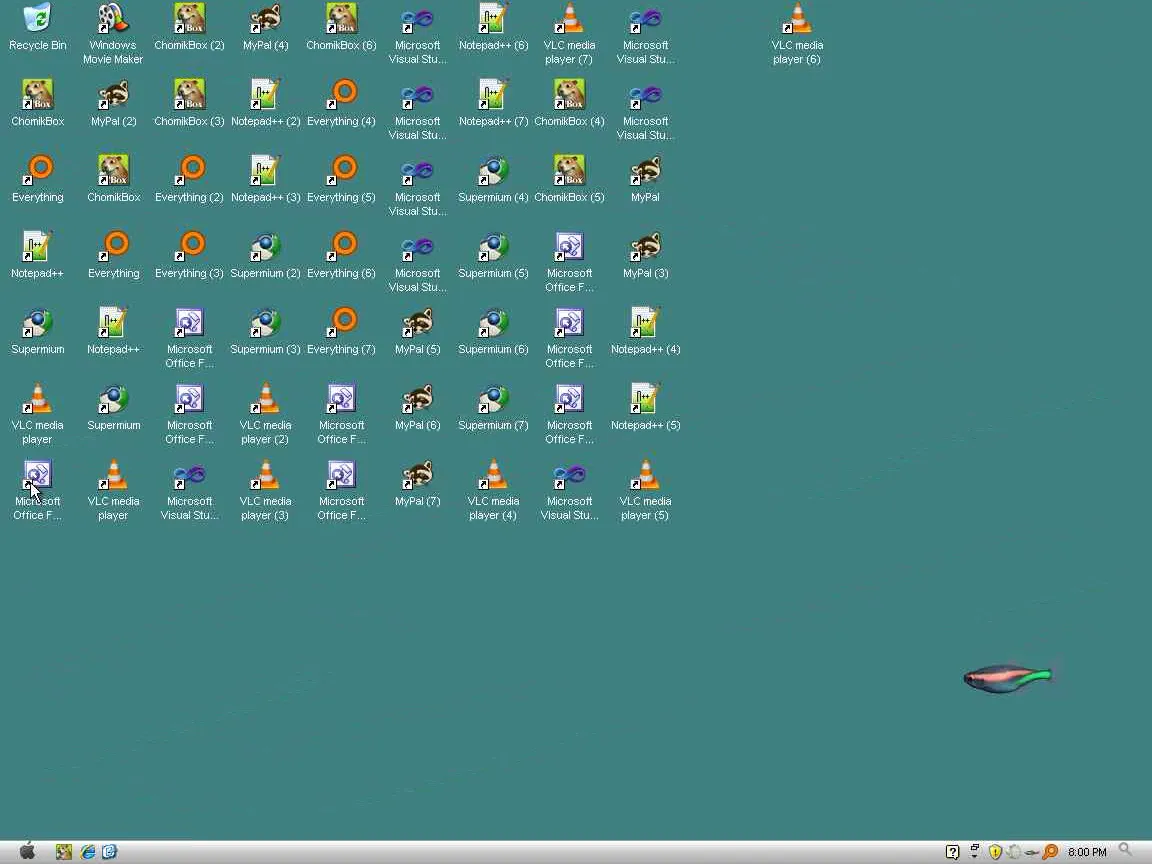Click the blue quick launch icon beside Internet Explorer
The height and width of the screenshot is (864, 1152).
(109, 852)
